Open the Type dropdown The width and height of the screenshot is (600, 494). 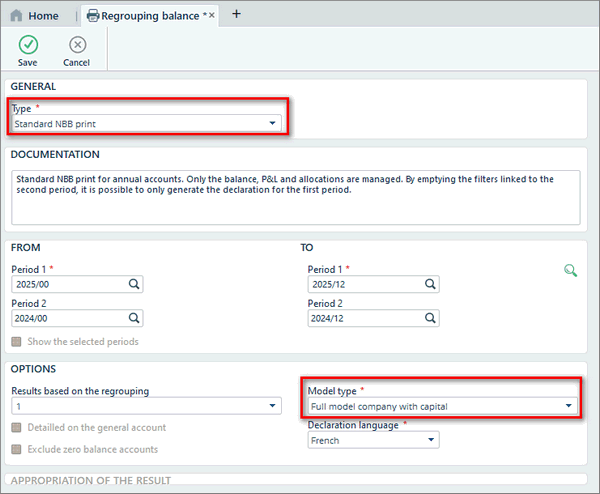tap(272, 124)
